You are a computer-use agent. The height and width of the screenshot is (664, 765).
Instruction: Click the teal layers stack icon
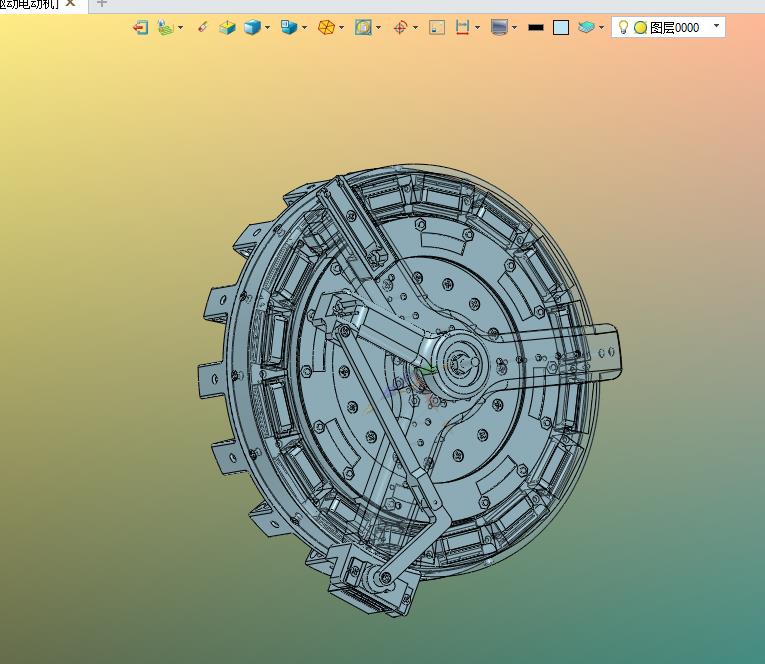click(586, 27)
